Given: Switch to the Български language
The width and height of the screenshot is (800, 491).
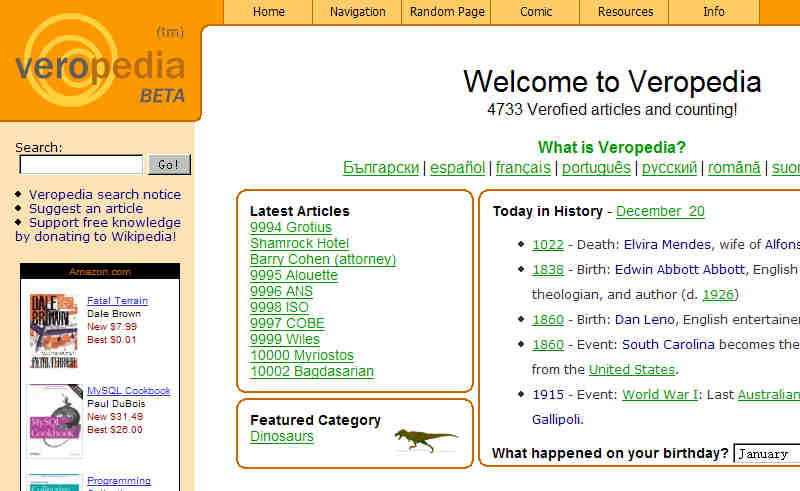Looking at the screenshot, I should click(381, 167).
